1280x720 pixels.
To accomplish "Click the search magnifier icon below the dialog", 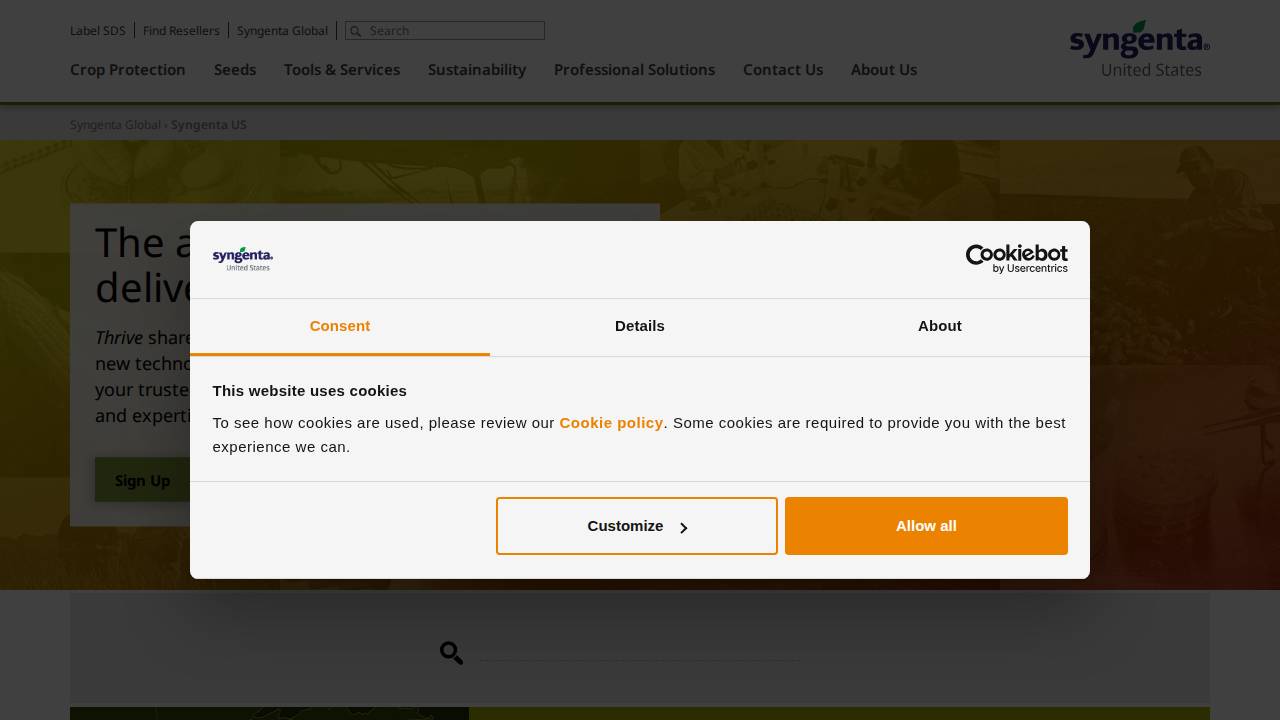I will (x=451, y=653).
